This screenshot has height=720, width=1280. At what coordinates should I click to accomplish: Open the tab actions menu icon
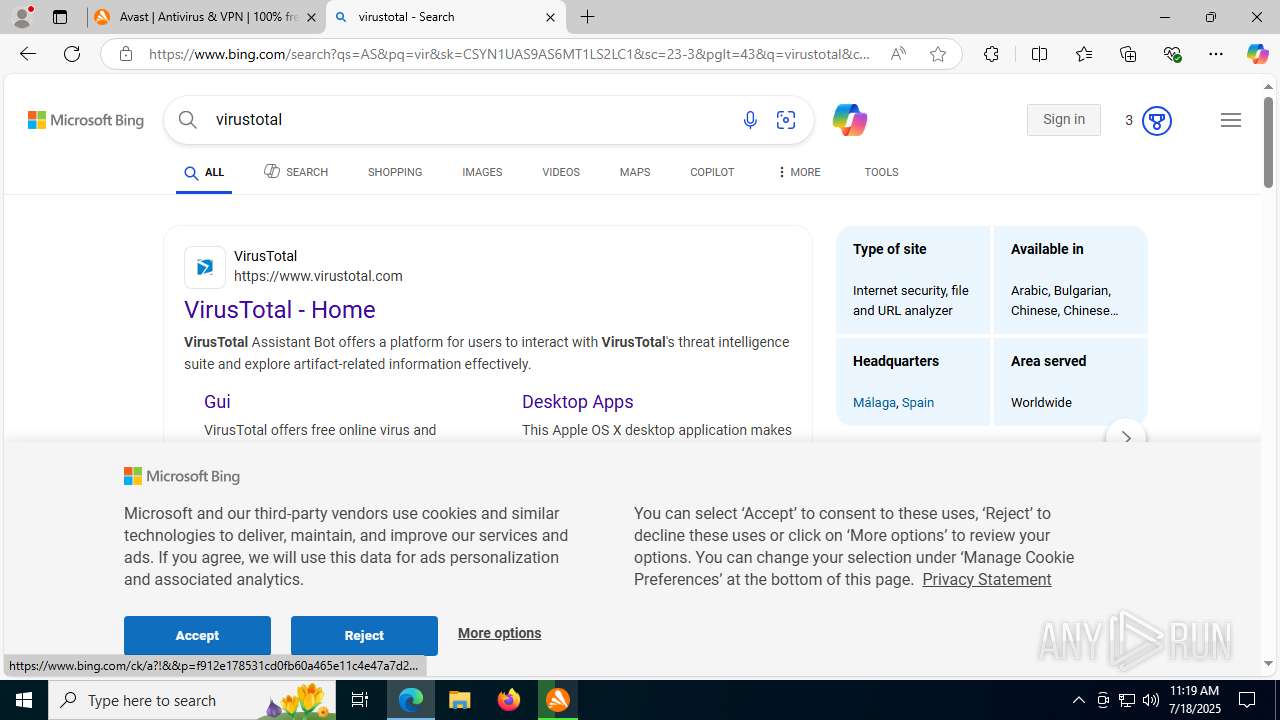pos(60,17)
